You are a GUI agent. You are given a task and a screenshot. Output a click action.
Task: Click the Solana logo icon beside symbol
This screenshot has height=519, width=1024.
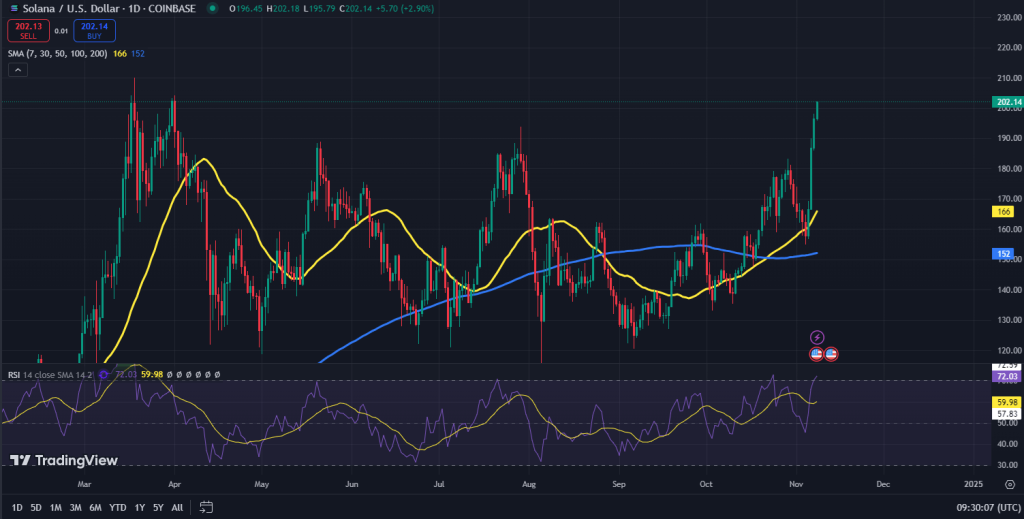(x=13, y=8)
